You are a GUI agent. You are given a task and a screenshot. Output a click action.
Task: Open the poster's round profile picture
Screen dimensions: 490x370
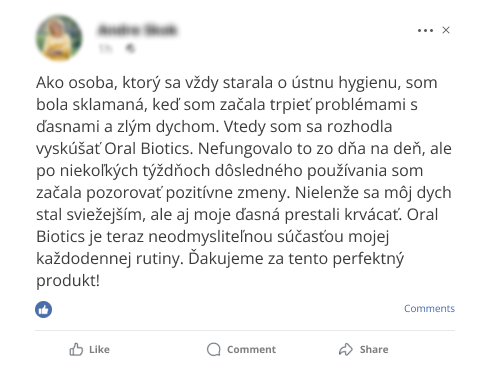pos(59,38)
